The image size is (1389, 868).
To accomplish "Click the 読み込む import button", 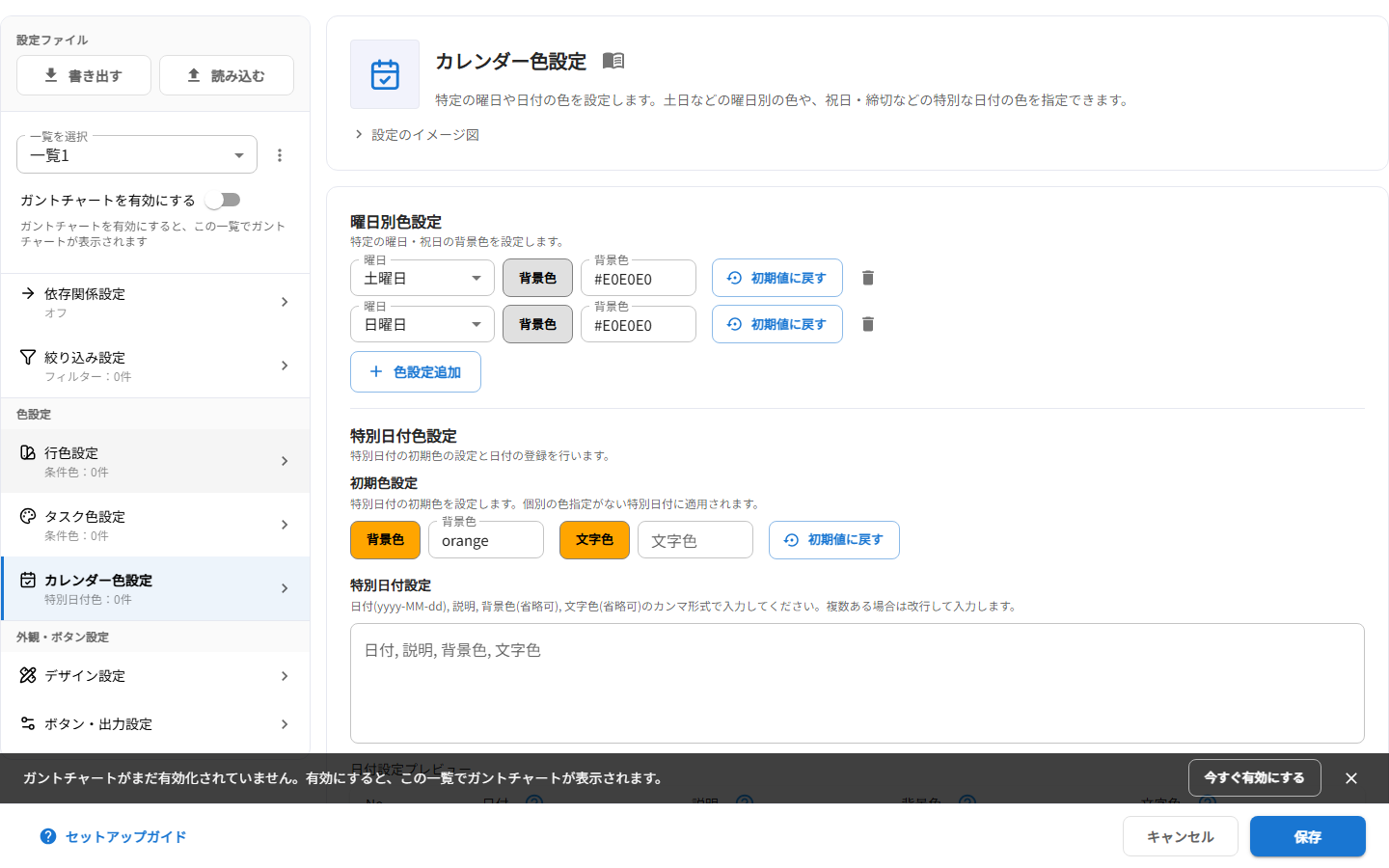I will (x=227, y=75).
